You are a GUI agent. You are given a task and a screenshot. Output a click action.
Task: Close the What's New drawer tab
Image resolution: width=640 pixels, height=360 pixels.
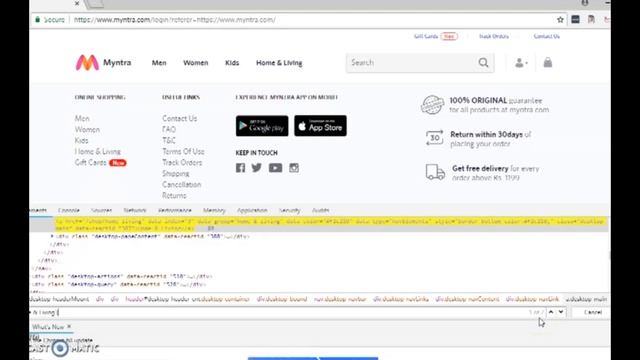(69, 327)
